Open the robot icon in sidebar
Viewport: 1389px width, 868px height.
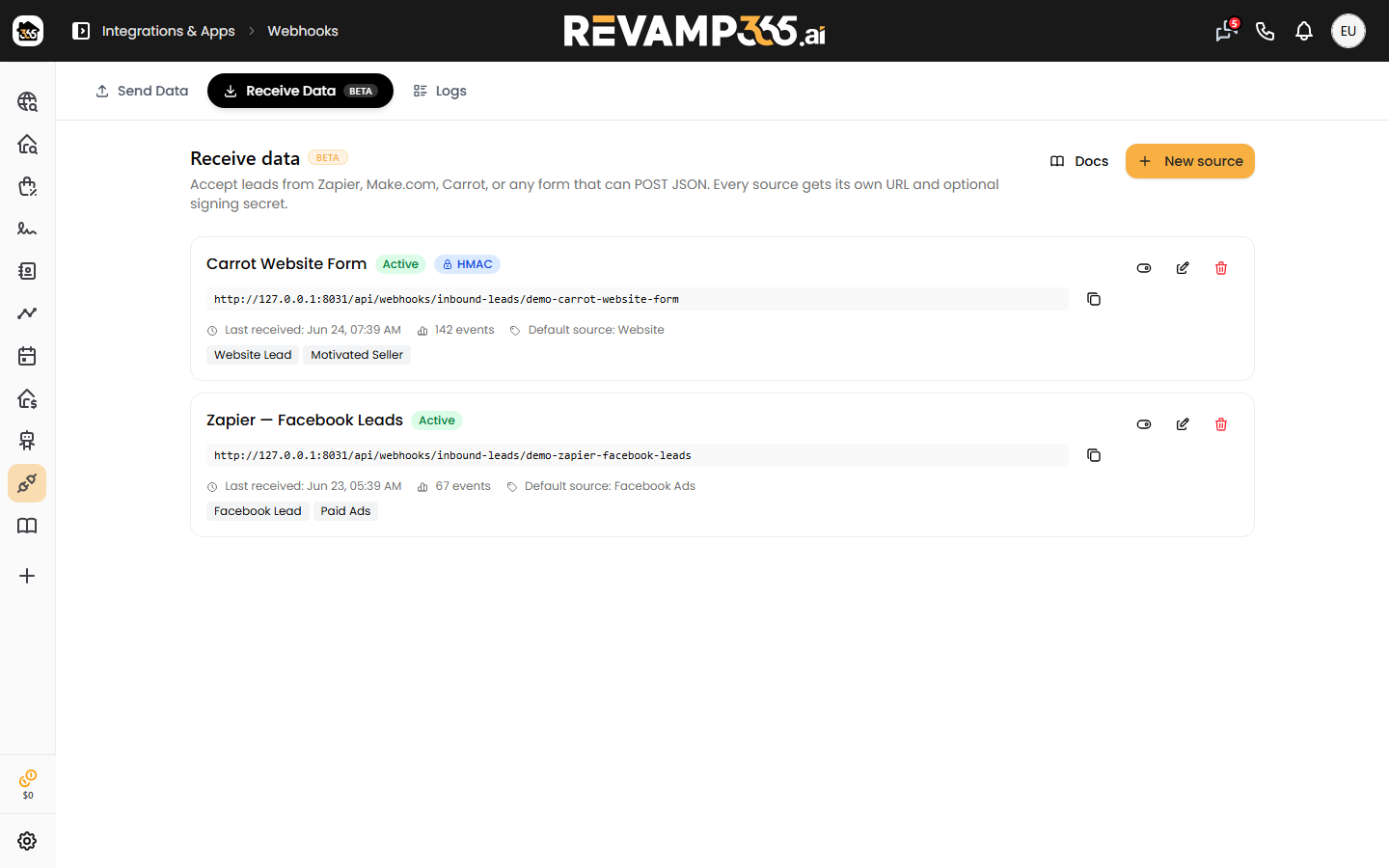(27, 441)
